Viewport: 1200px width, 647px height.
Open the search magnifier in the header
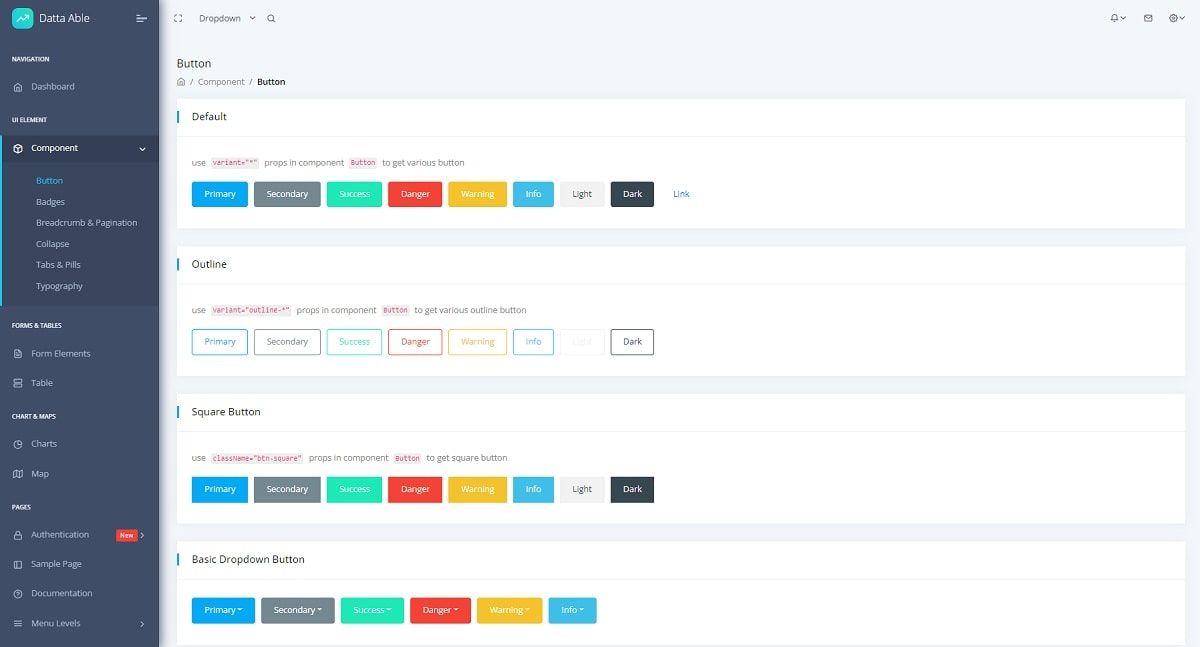point(269,18)
